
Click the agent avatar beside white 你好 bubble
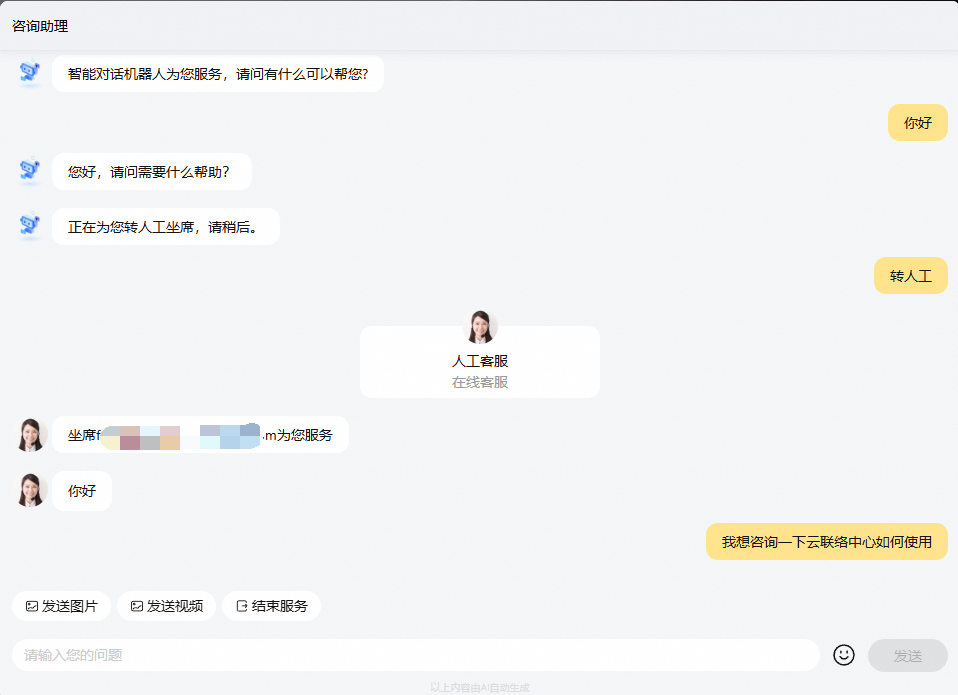(x=31, y=490)
